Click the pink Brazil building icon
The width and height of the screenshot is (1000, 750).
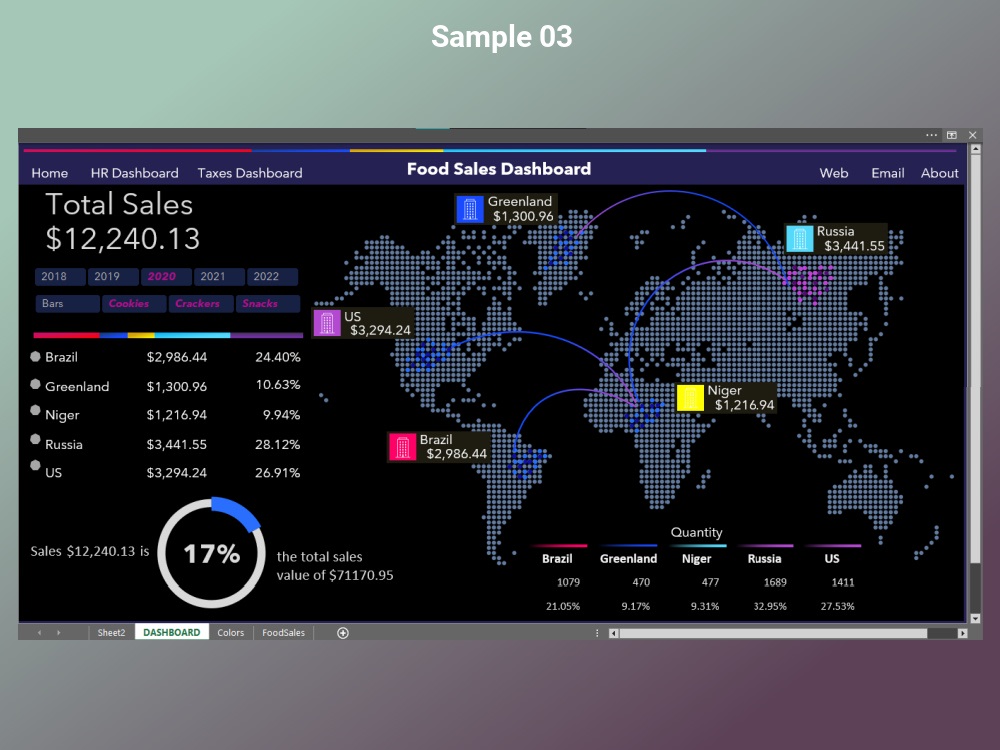(402, 446)
